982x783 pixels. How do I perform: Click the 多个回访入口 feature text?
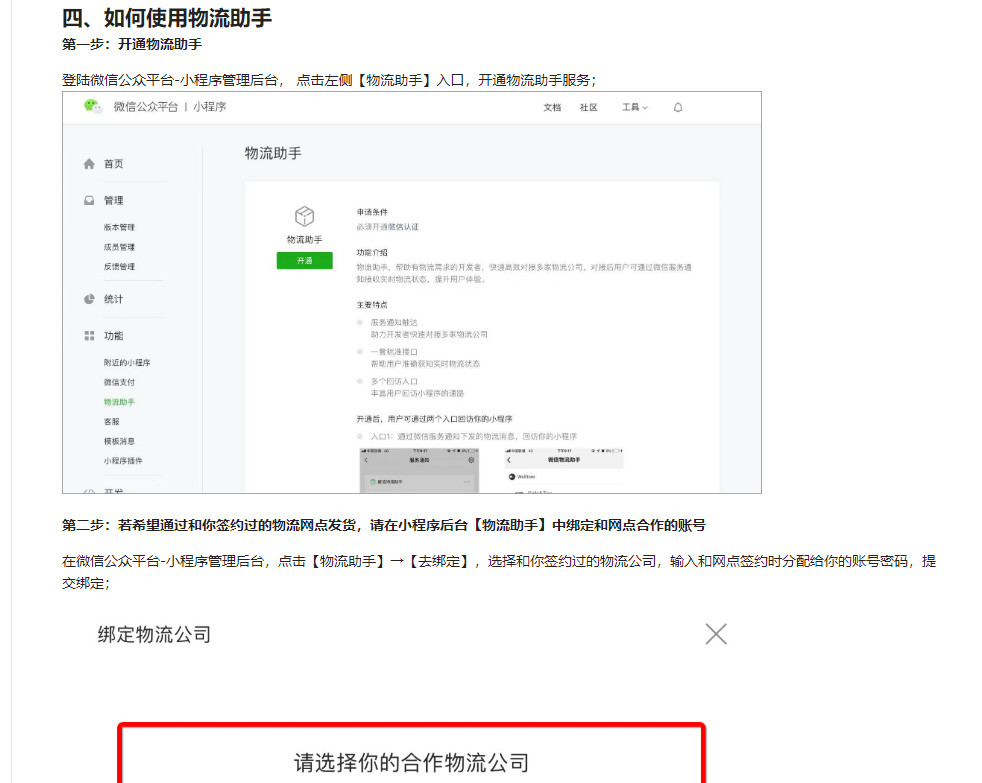point(394,381)
